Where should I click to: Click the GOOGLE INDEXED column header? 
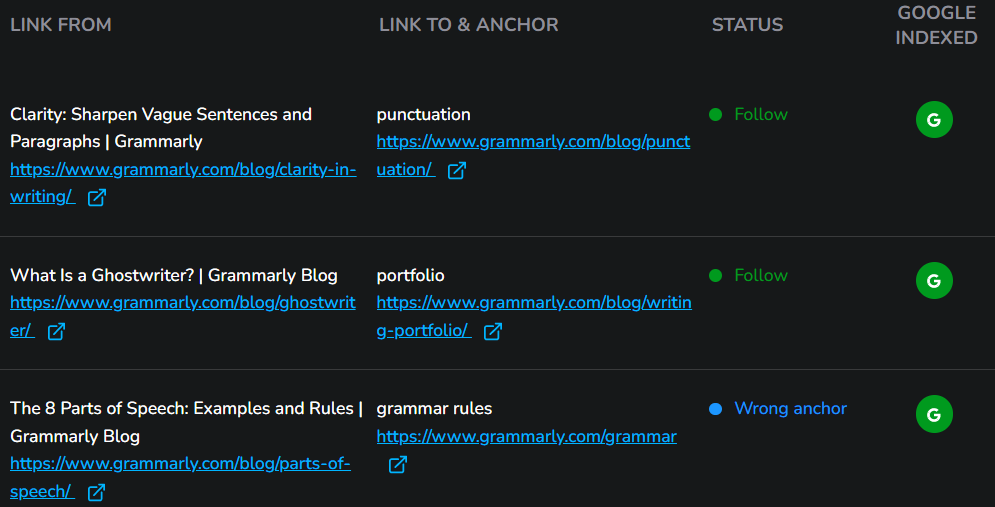click(936, 25)
